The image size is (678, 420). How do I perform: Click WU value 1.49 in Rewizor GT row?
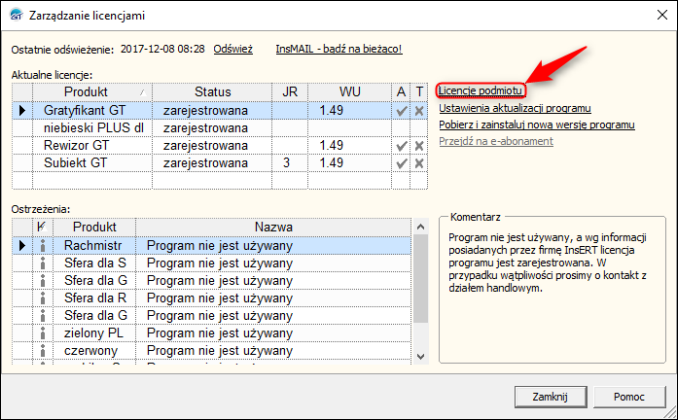point(331,146)
